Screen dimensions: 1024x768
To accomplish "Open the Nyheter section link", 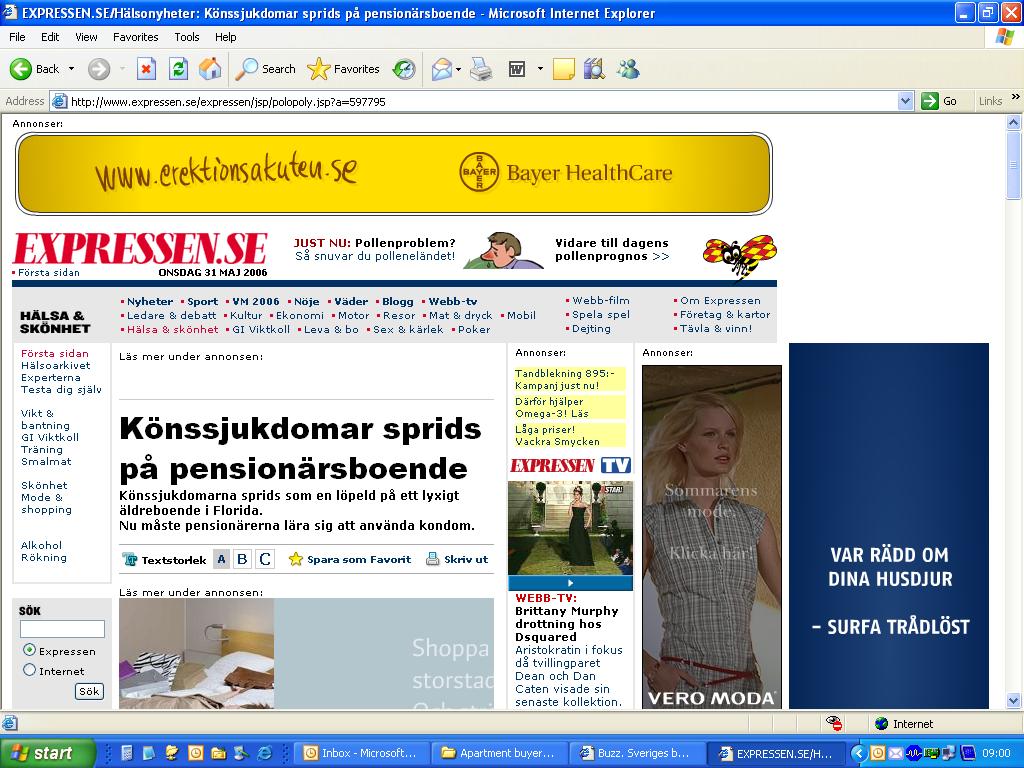I will [150, 302].
